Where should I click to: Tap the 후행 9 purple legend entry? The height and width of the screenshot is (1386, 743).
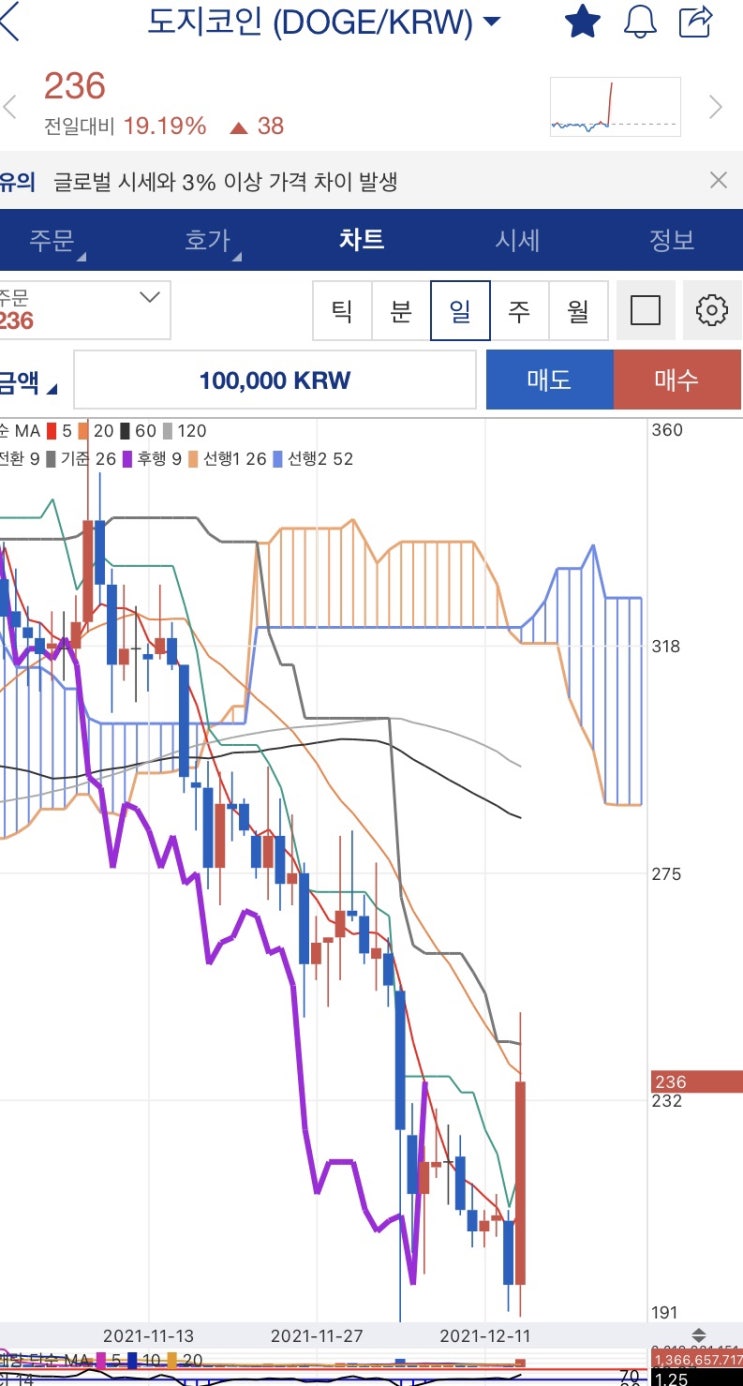150,459
